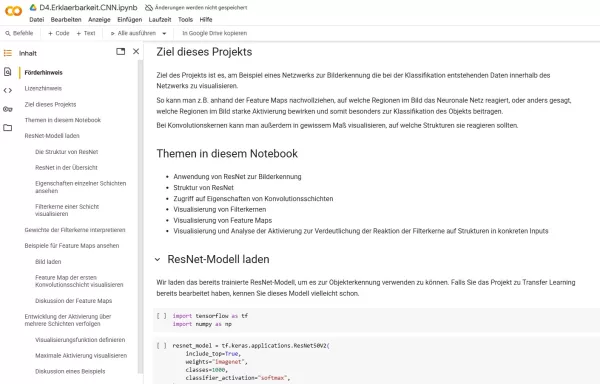Viewport: 600px width, 384px height.
Task: Click bullet Struktur von ResNet
Action: pos(203,188)
